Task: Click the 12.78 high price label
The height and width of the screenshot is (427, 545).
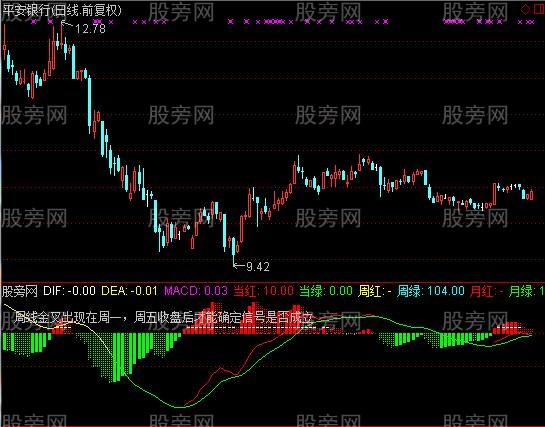Action: [x=90, y=28]
